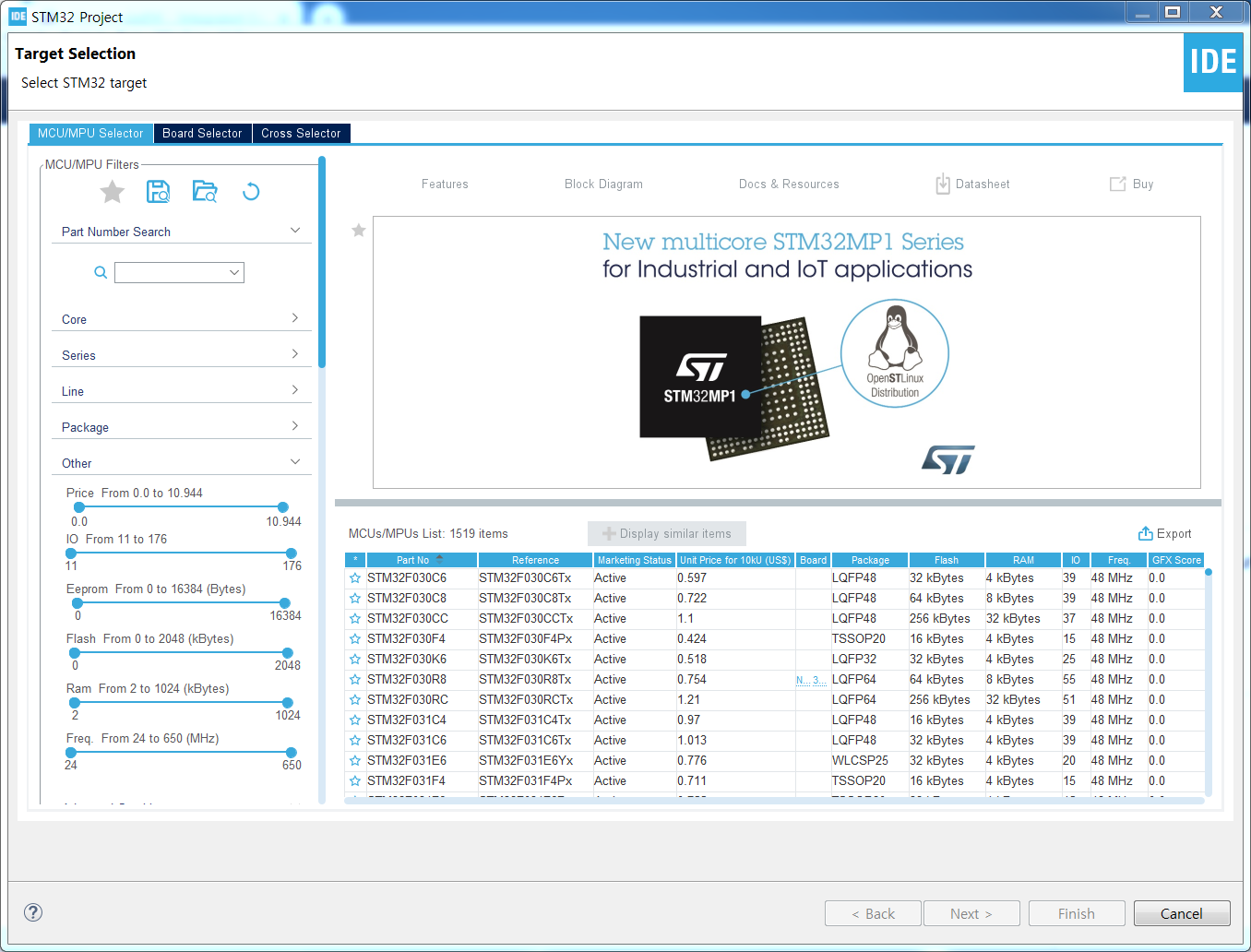The height and width of the screenshot is (952, 1251).
Task: Sort by Package column header
Action: (870, 560)
